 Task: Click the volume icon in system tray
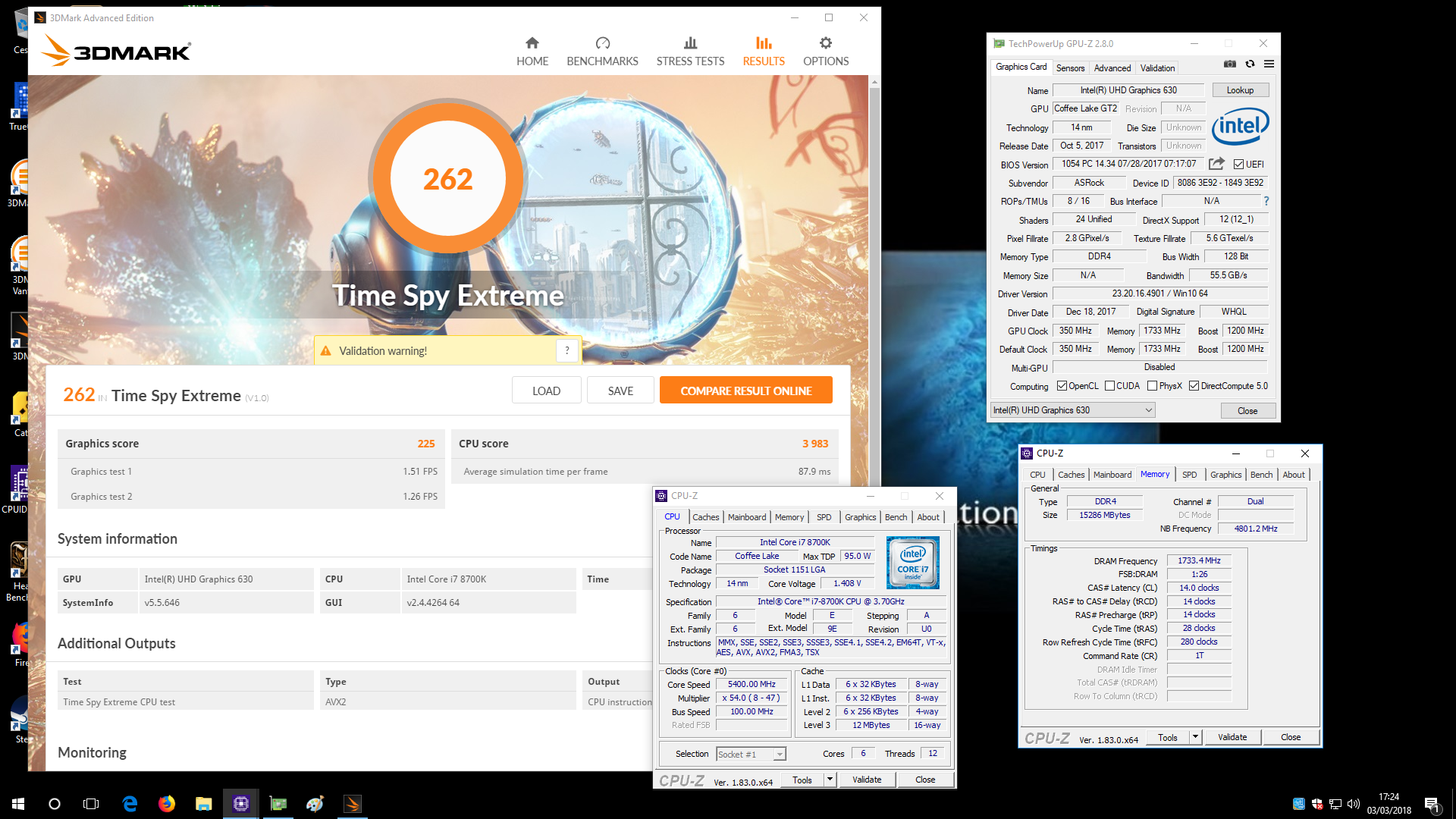(1354, 804)
